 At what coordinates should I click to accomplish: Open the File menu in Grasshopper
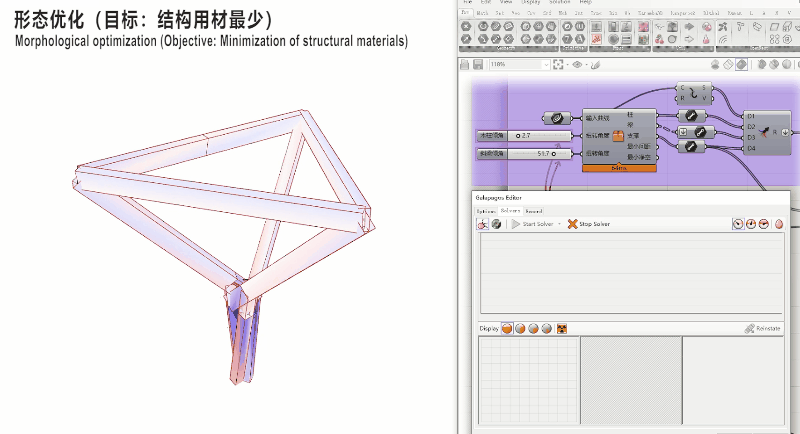tap(468, 2)
